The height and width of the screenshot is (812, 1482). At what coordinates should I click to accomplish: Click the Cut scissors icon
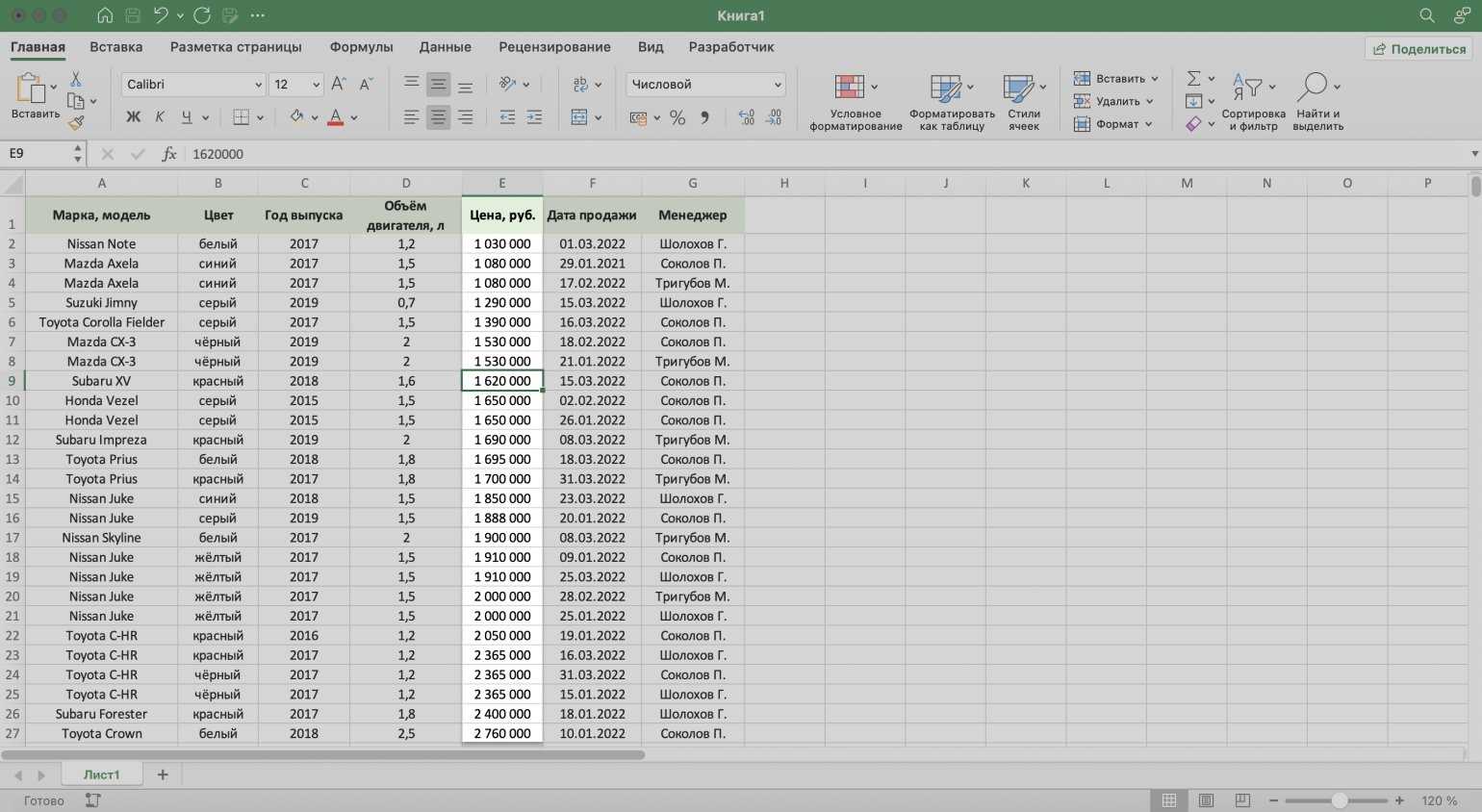pyautogui.click(x=76, y=79)
